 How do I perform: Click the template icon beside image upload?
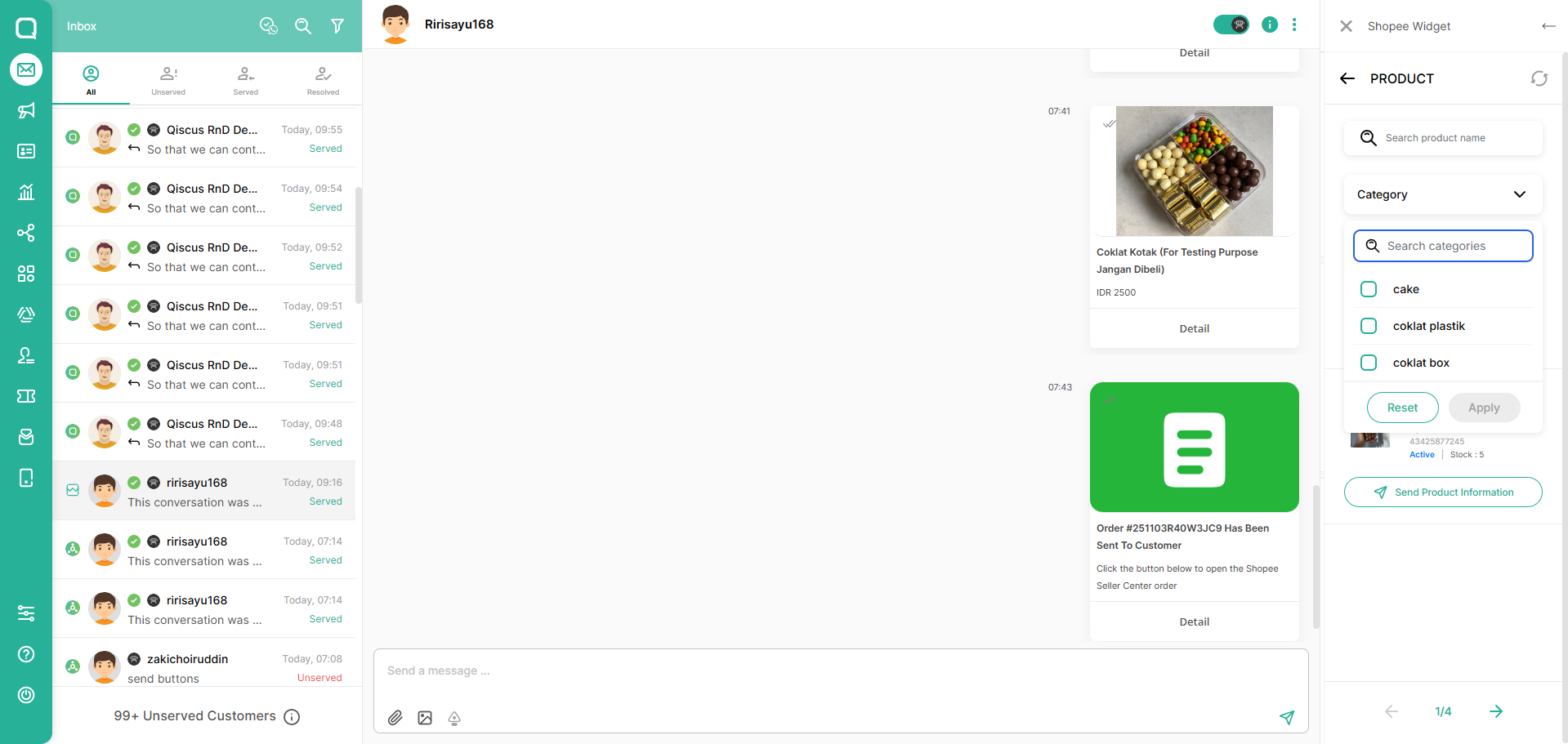point(454,718)
